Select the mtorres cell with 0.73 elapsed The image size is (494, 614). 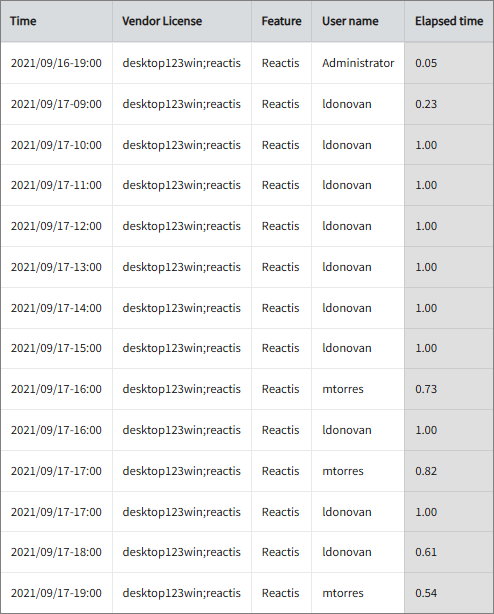[x=358, y=389]
